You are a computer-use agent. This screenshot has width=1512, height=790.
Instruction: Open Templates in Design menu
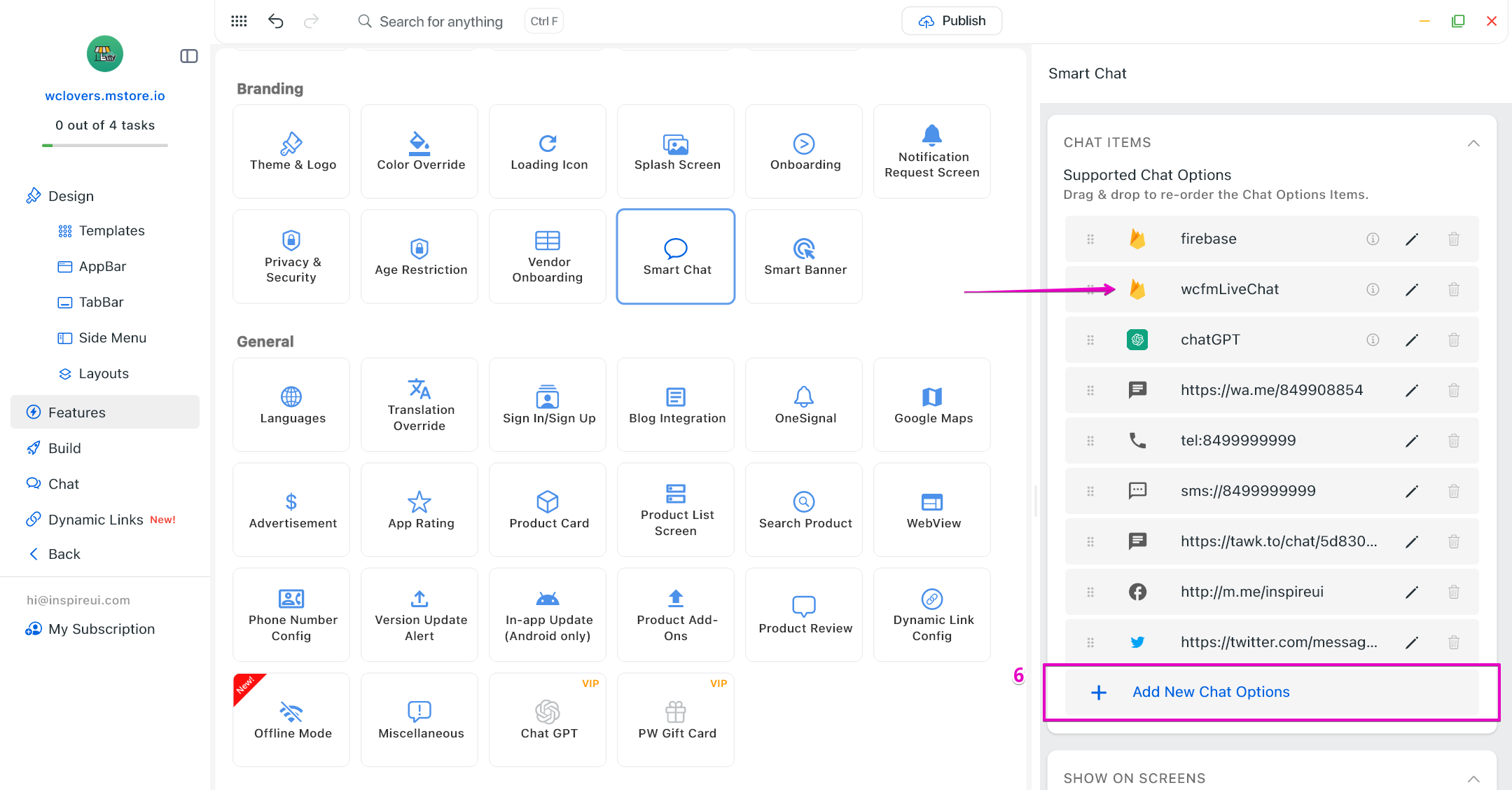[x=111, y=231]
